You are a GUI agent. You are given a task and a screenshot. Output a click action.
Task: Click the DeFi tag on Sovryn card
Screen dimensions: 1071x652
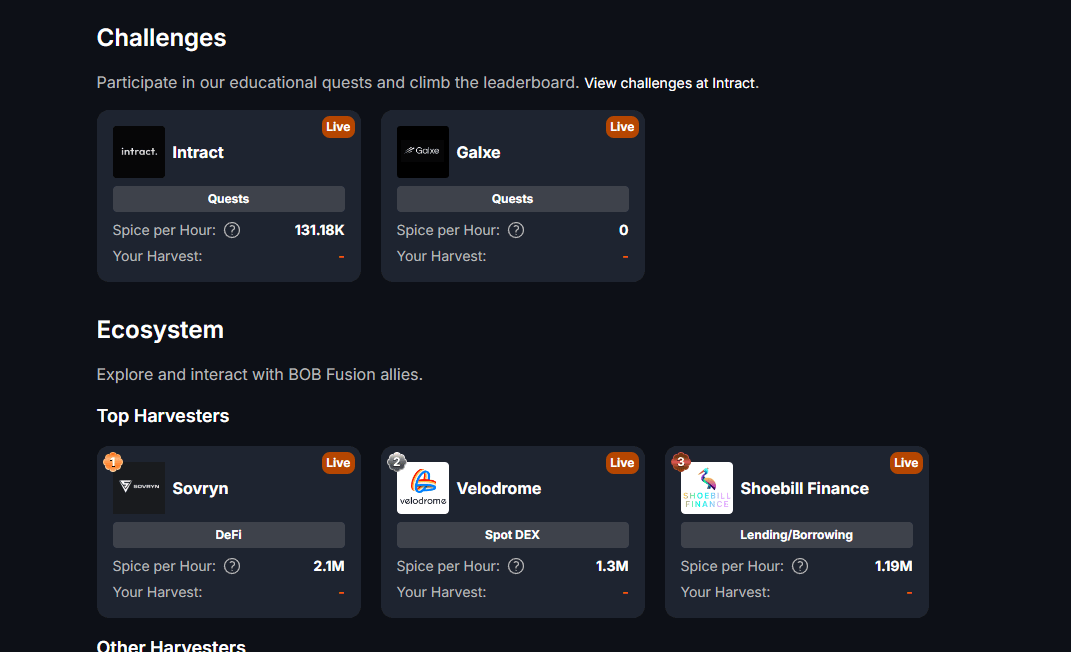tap(229, 535)
